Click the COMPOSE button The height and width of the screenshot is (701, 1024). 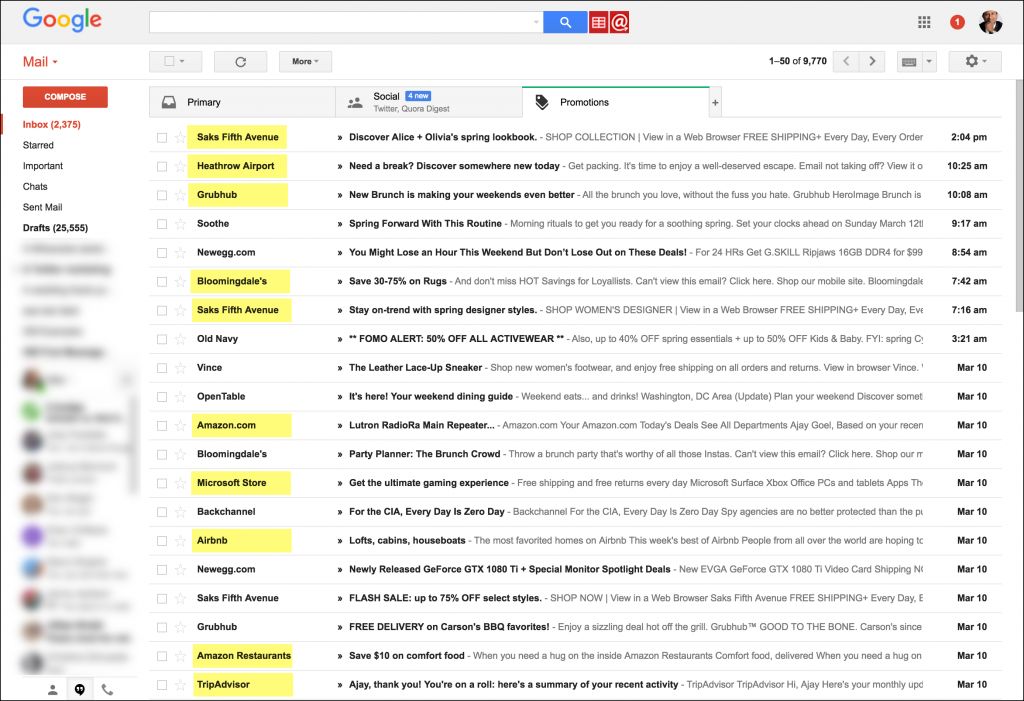(64, 97)
